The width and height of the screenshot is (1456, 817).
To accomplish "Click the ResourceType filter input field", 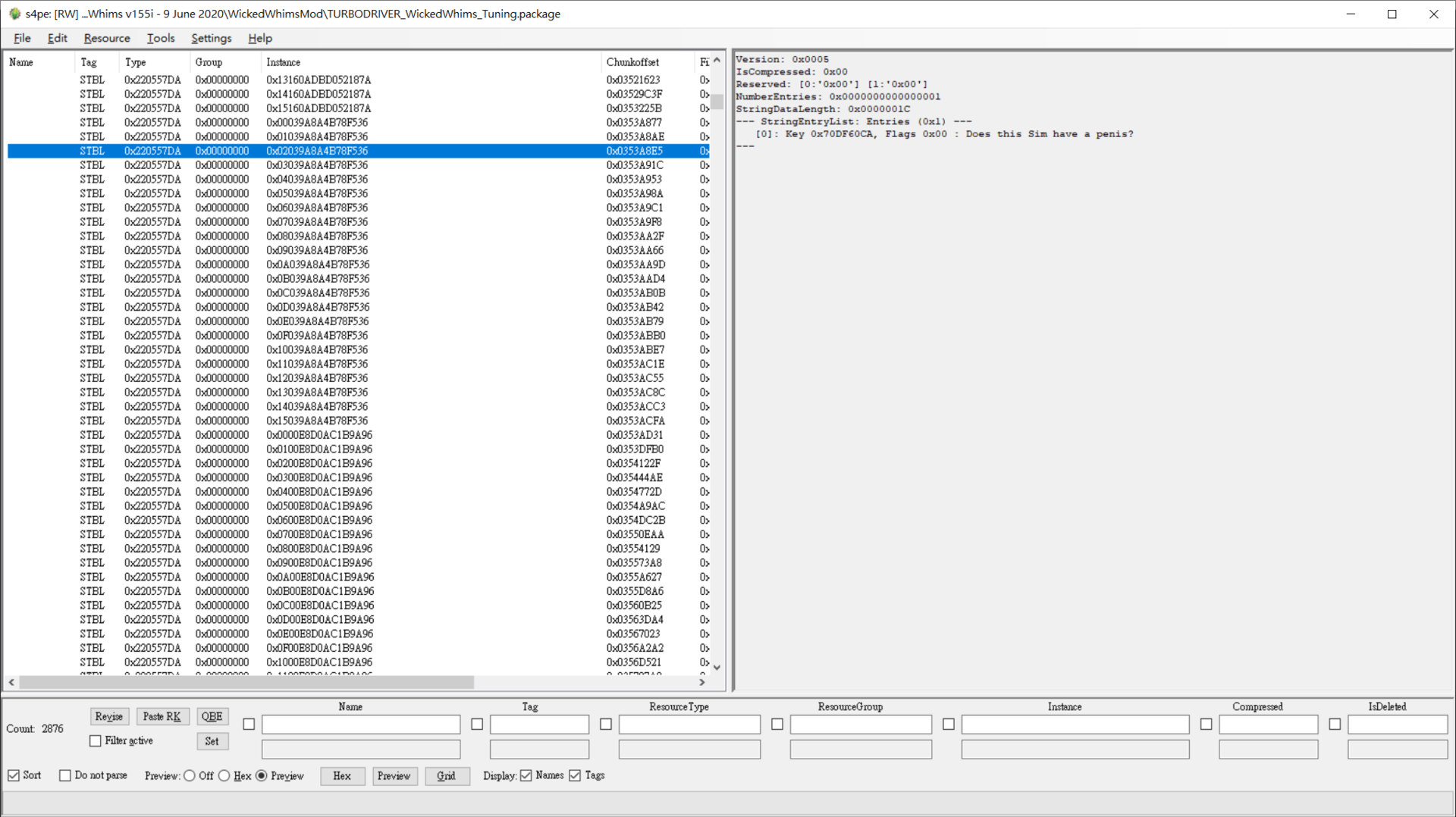I will 689,725.
